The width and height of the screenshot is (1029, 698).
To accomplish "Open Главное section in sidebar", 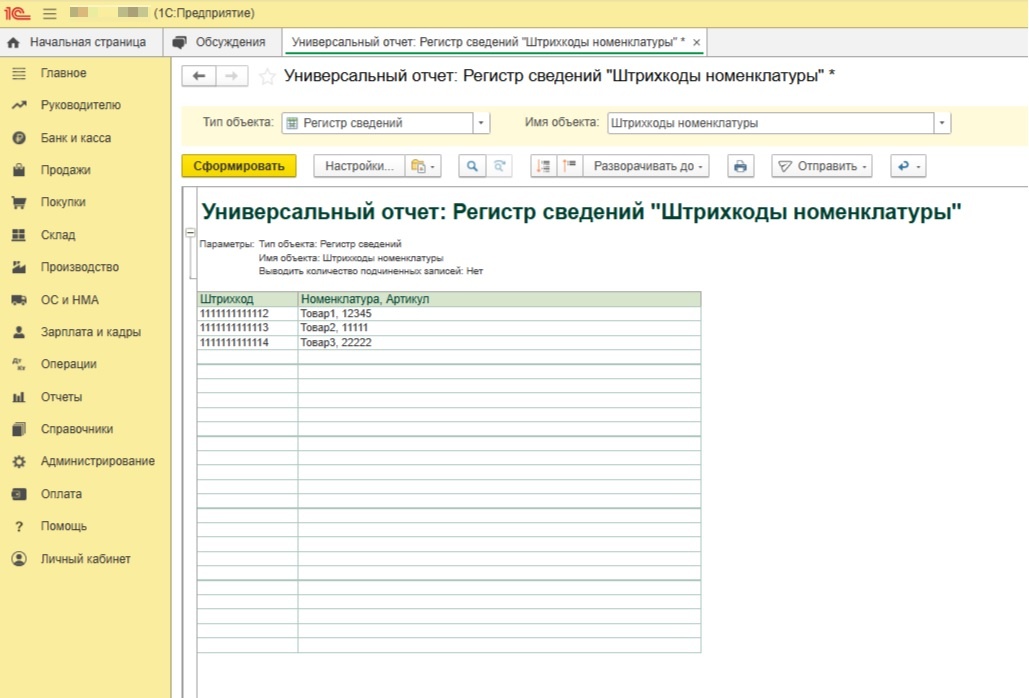I will [x=63, y=73].
